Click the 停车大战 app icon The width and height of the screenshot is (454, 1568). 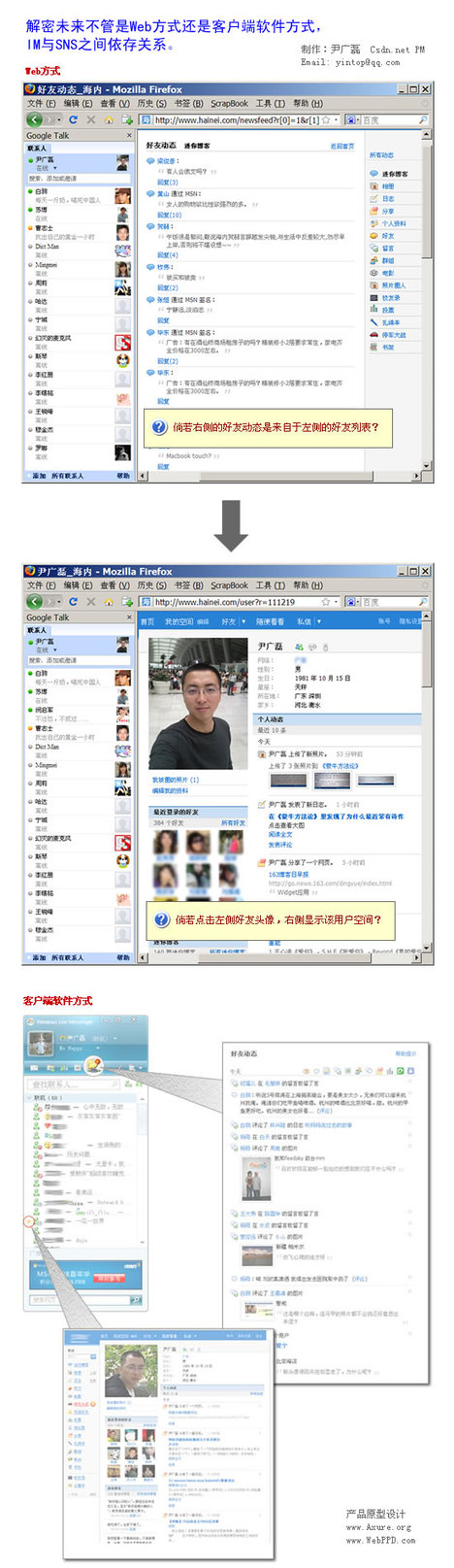pyautogui.click(x=373, y=335)
